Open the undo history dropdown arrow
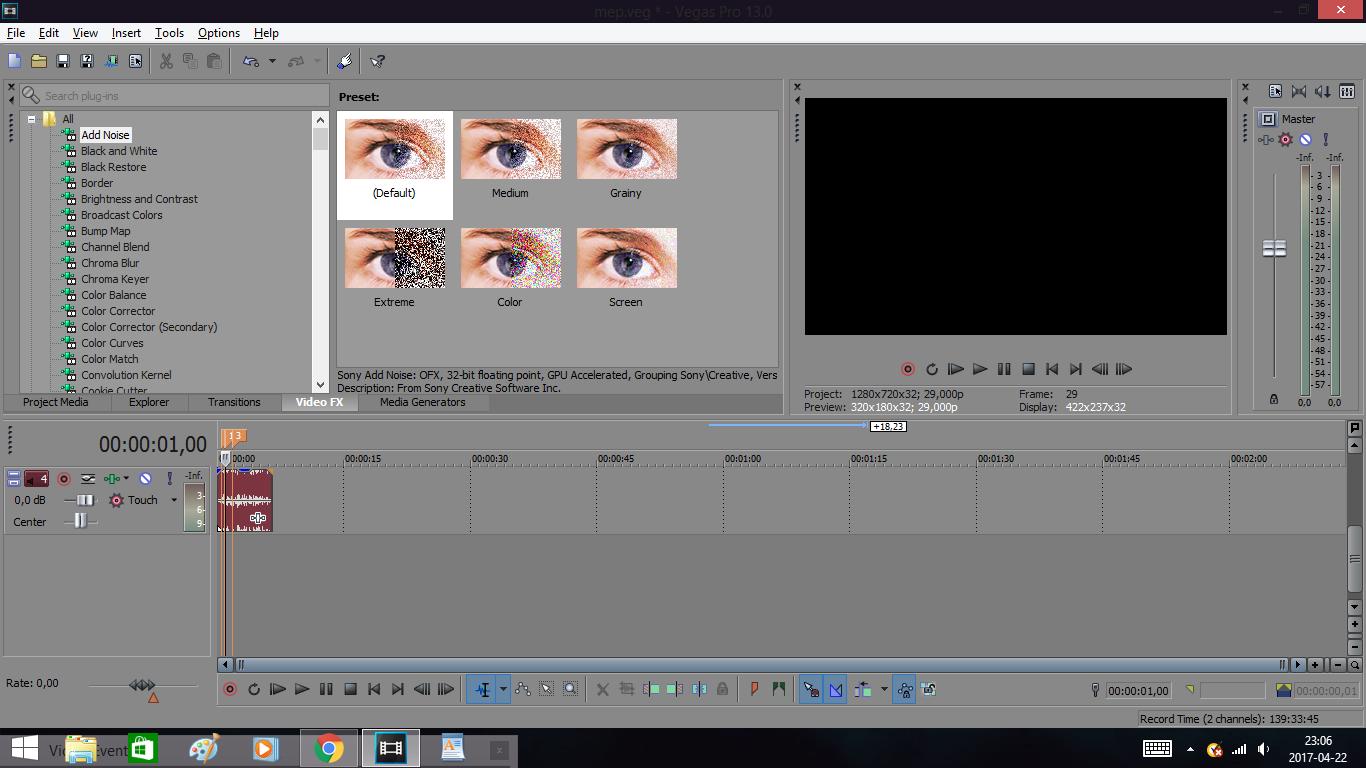The image size is (1366, 768). coord(272,61)
